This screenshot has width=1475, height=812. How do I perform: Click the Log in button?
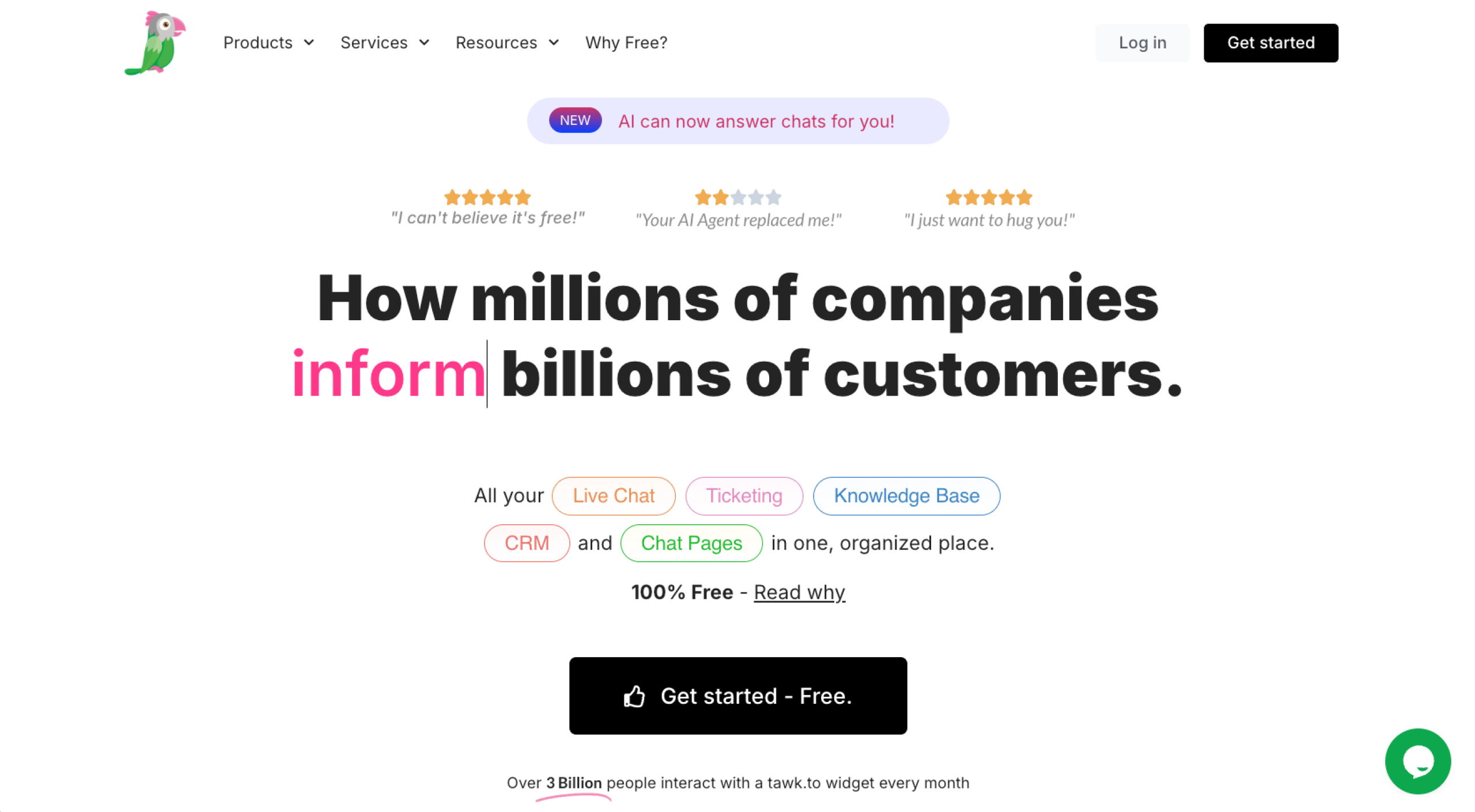[x=1142, y=43]
